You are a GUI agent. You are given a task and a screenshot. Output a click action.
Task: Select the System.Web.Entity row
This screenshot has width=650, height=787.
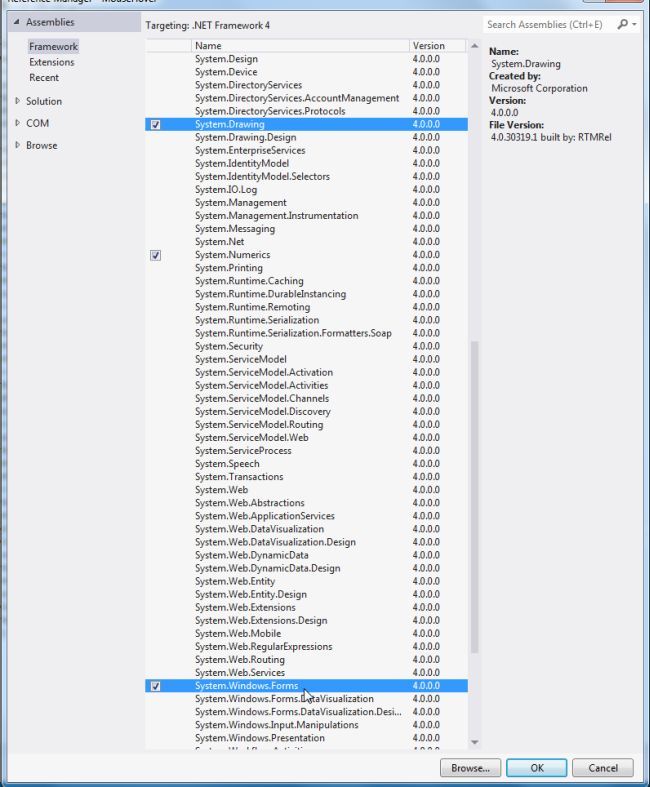pos(306,581)
